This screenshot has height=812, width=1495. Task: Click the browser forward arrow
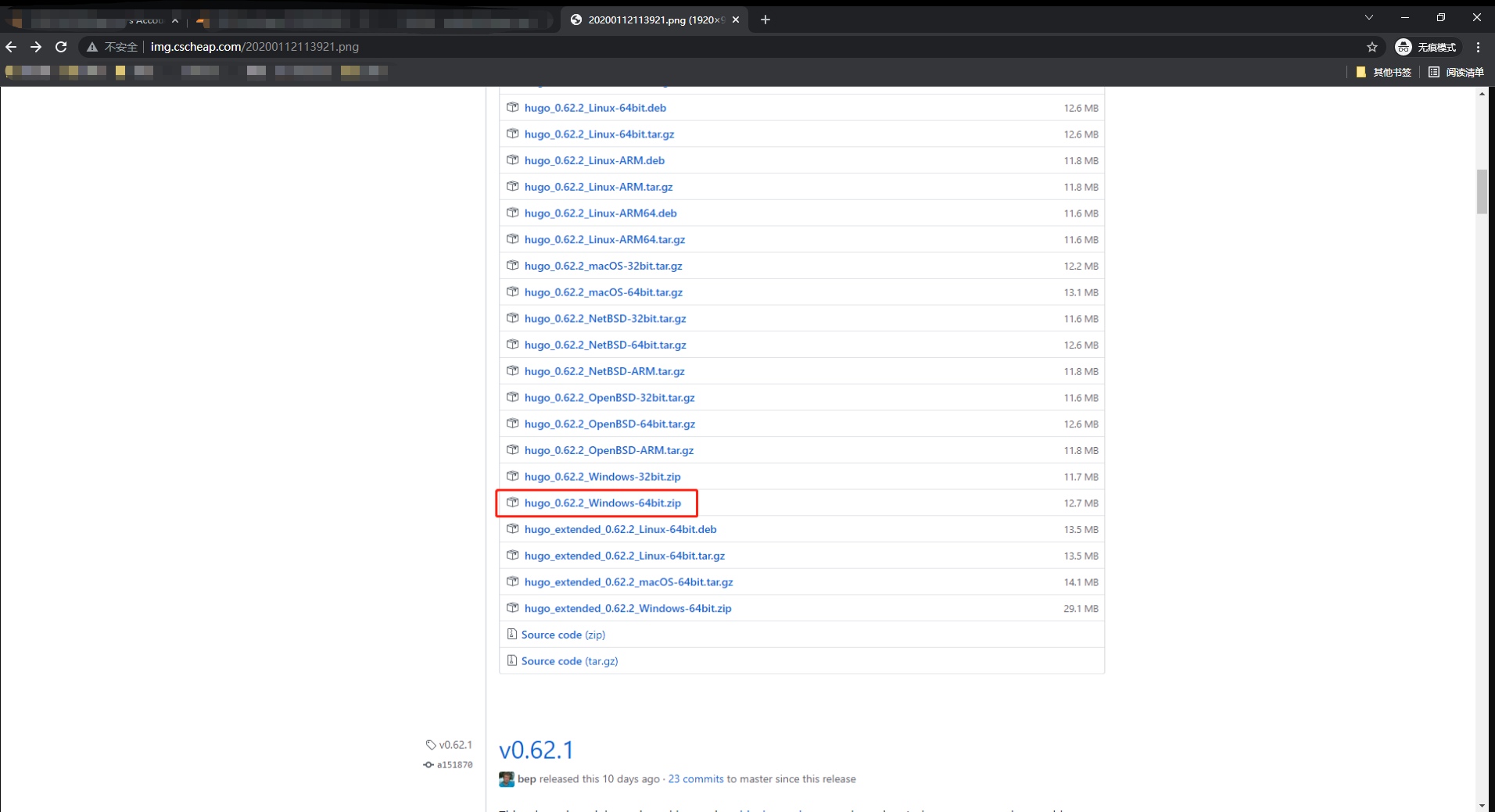click(36, 47)
